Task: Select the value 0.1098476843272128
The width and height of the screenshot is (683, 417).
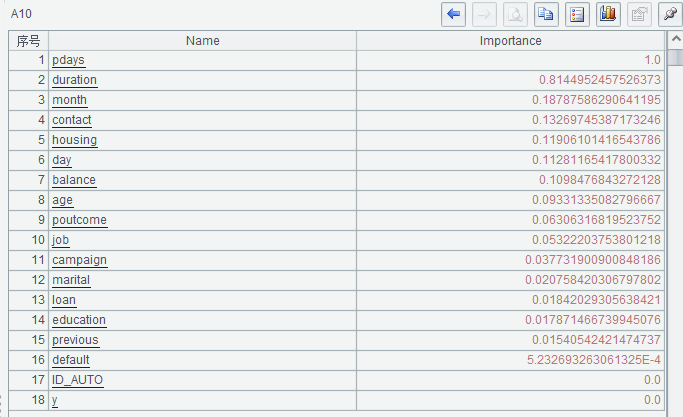Action: pyautogui.click(x=600, y=180)
